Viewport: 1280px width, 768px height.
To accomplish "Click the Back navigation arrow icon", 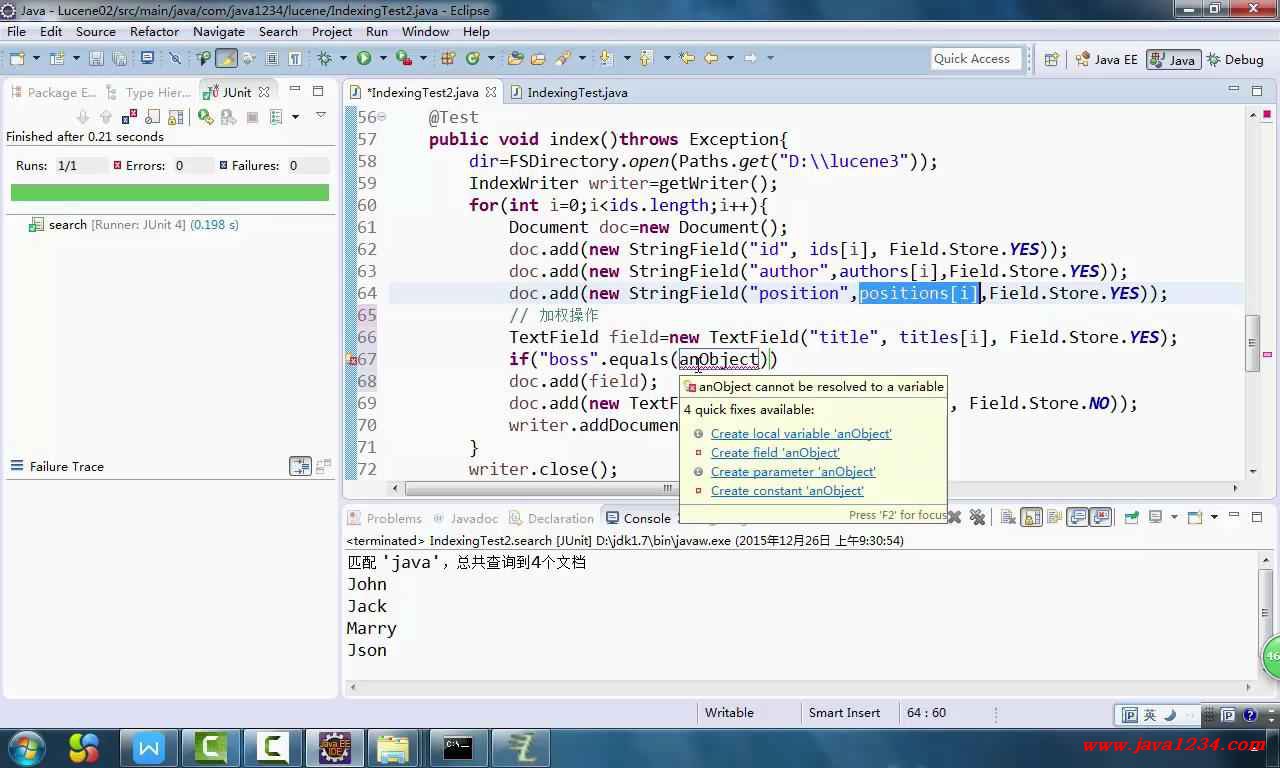I will 711,58.
